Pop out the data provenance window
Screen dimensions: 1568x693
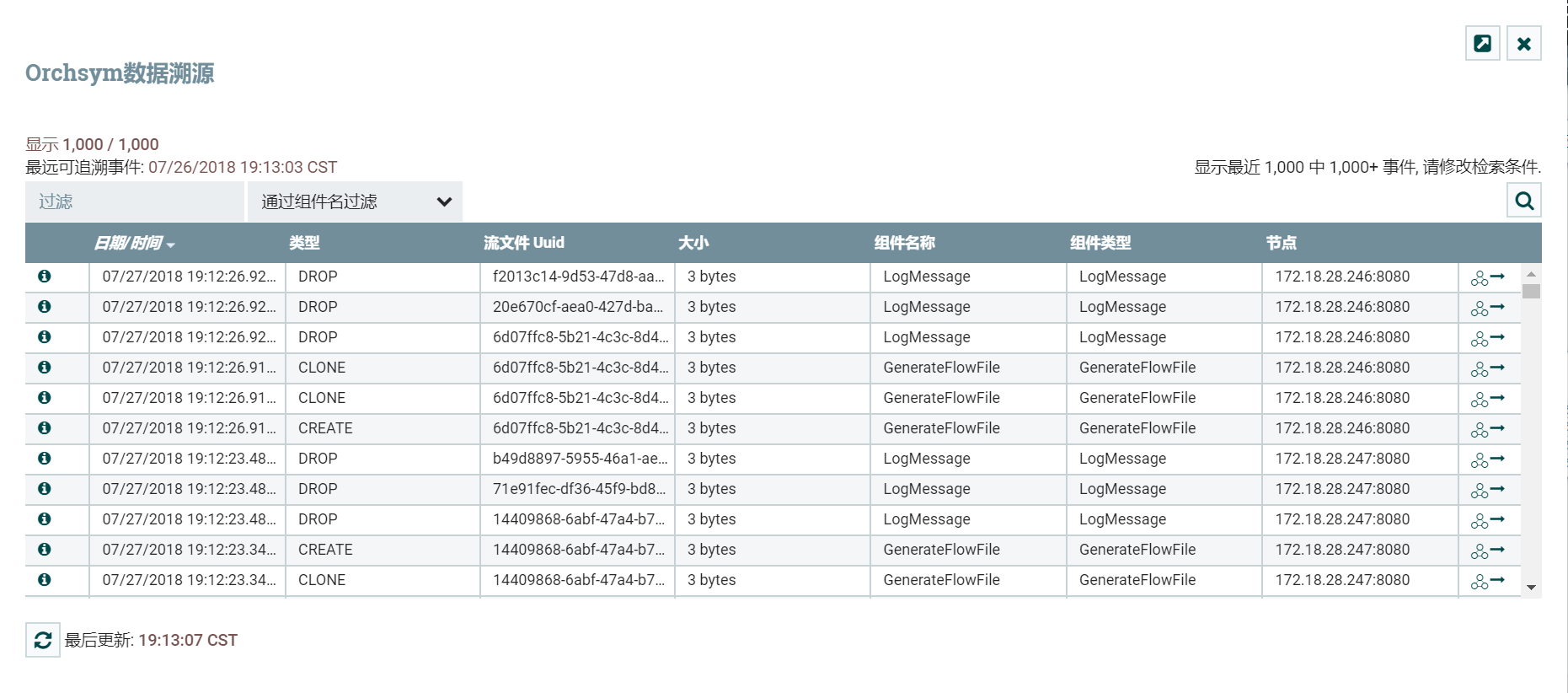[1482, 43]
